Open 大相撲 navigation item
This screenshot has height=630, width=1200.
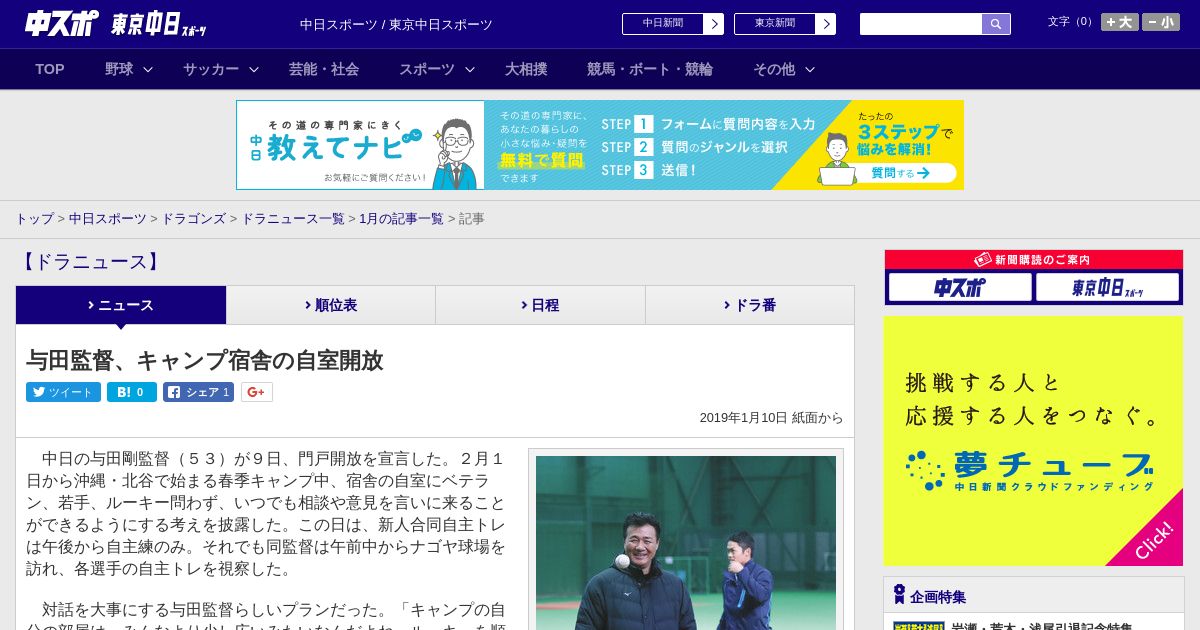(526, 69)
